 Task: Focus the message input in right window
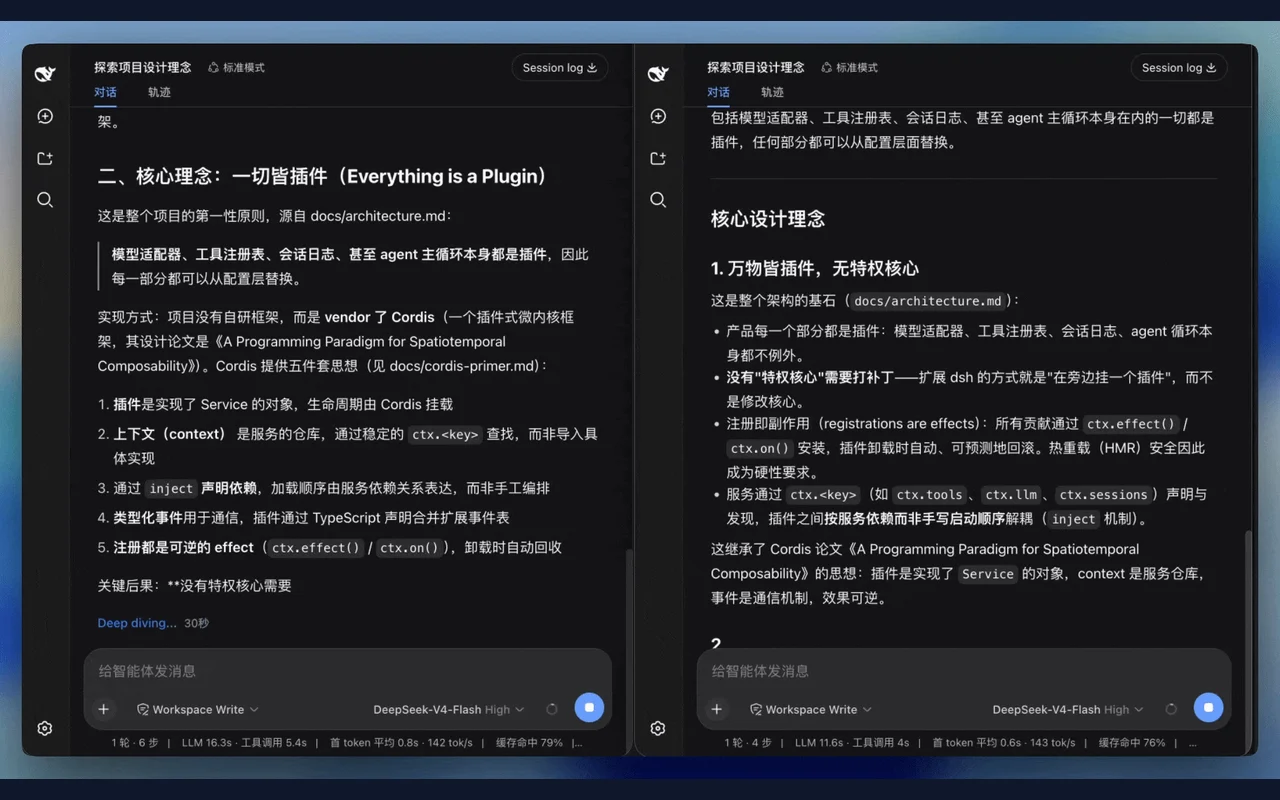964,671
